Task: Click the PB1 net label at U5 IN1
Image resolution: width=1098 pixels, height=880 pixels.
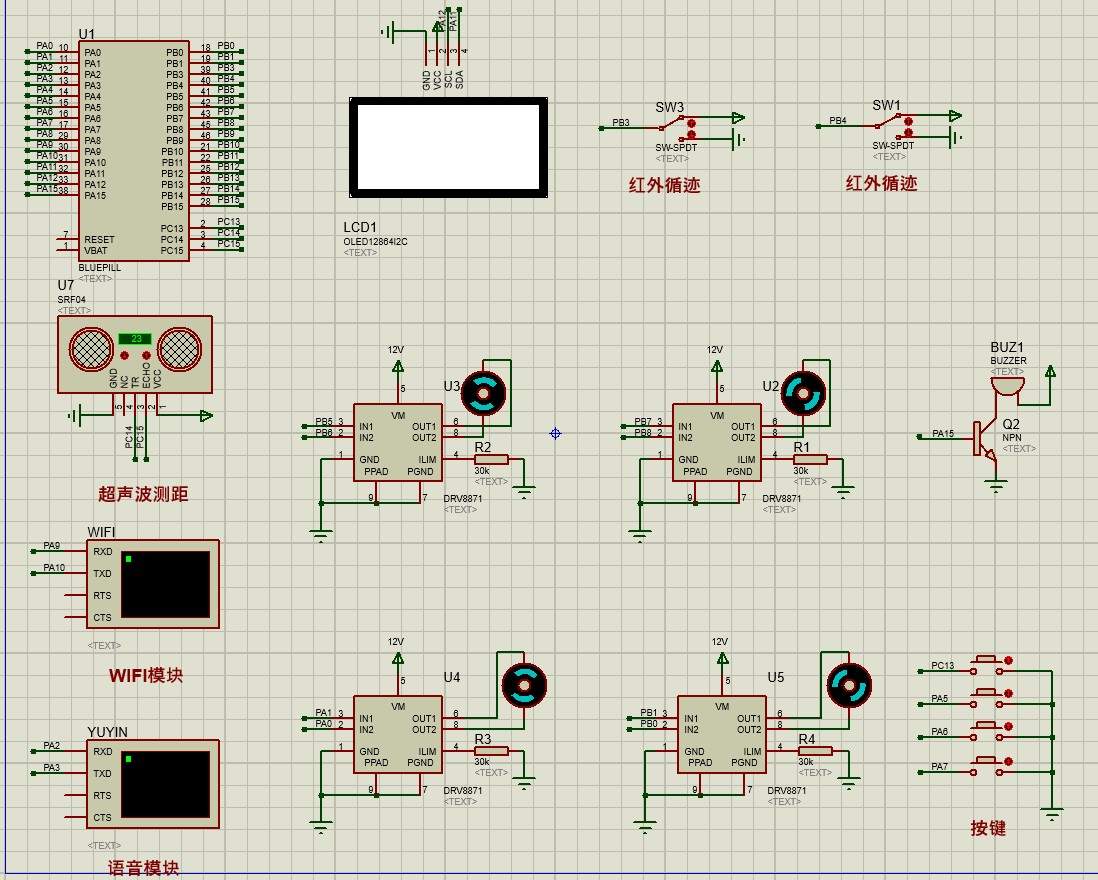Action: [x=649, y=713]
